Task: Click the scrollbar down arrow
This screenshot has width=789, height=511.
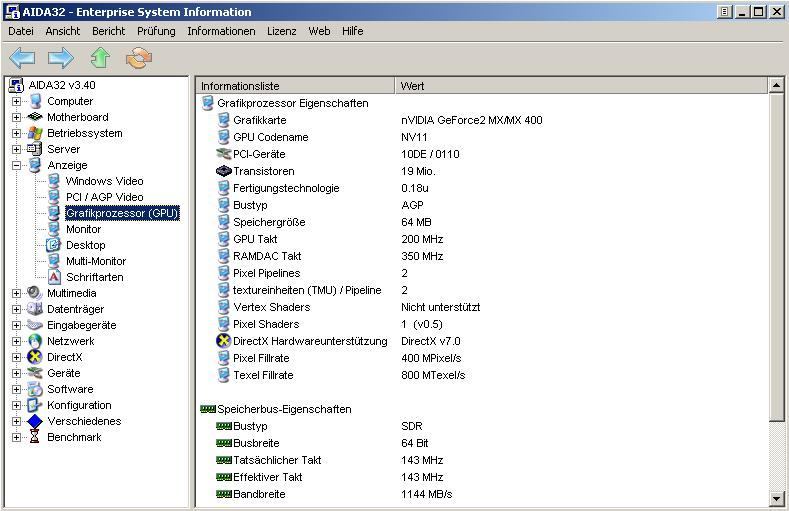Action: 777,499
